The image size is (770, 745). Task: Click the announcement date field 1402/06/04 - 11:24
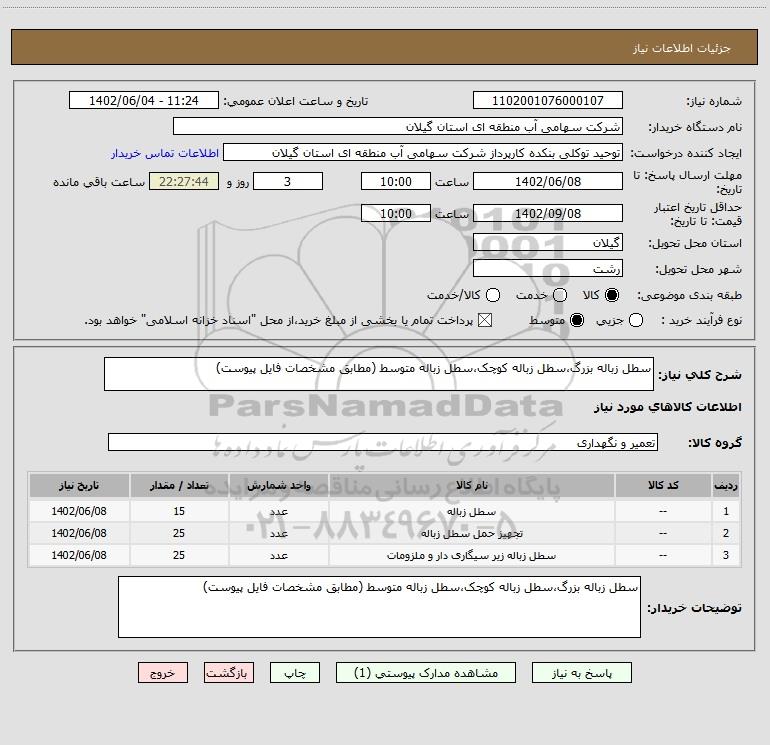(144, 101)
